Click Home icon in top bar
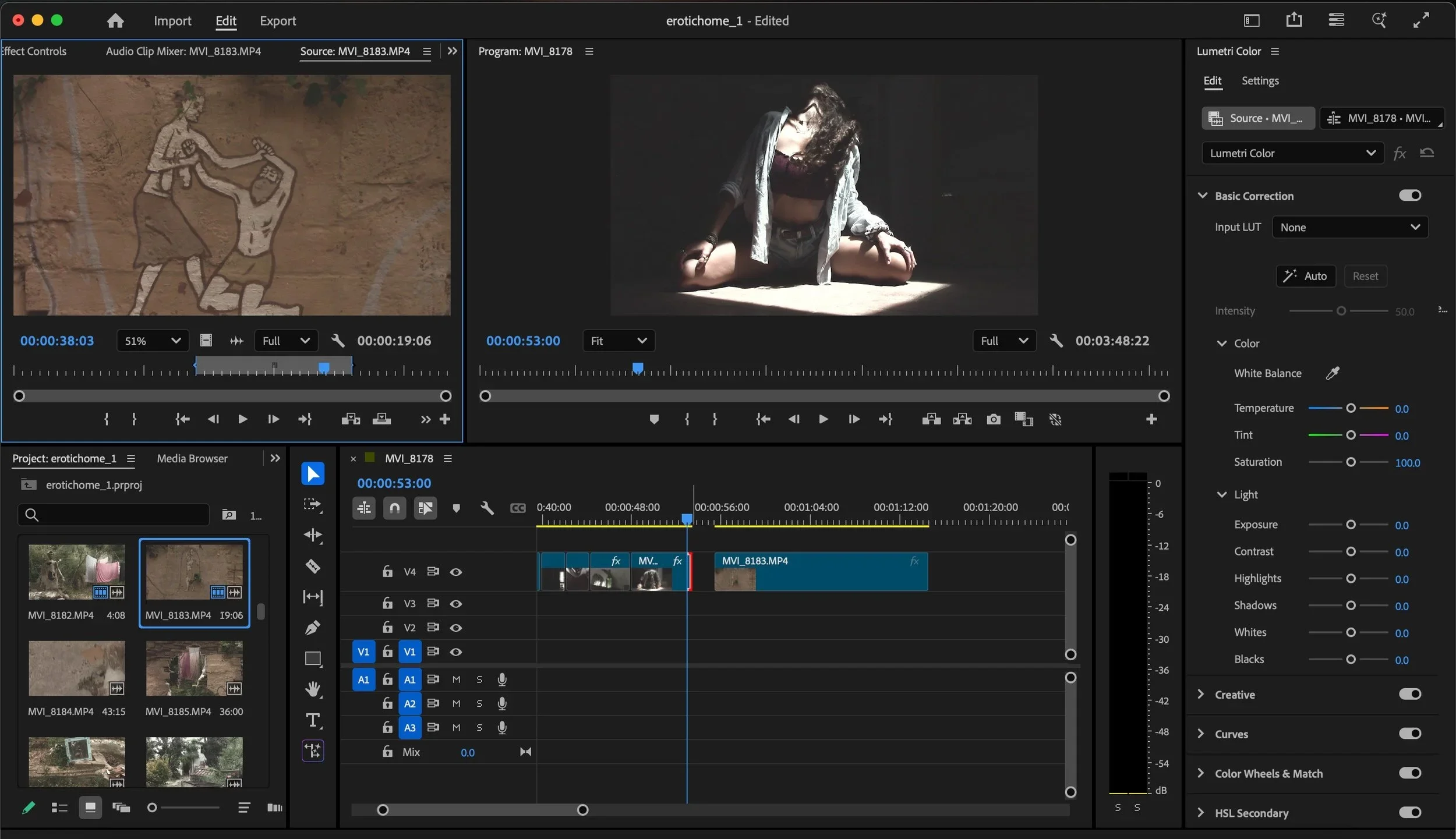Screen dimensions: 1456x839 click(115, 21)
